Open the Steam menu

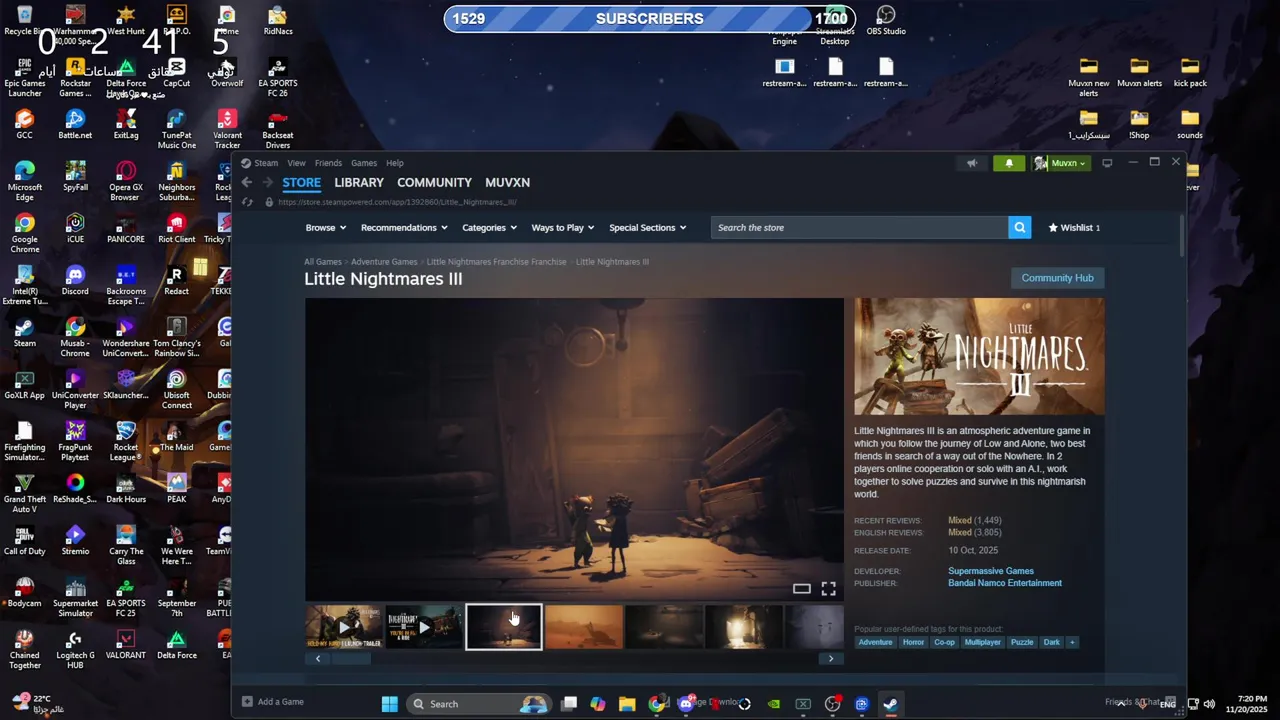[265, 163]
